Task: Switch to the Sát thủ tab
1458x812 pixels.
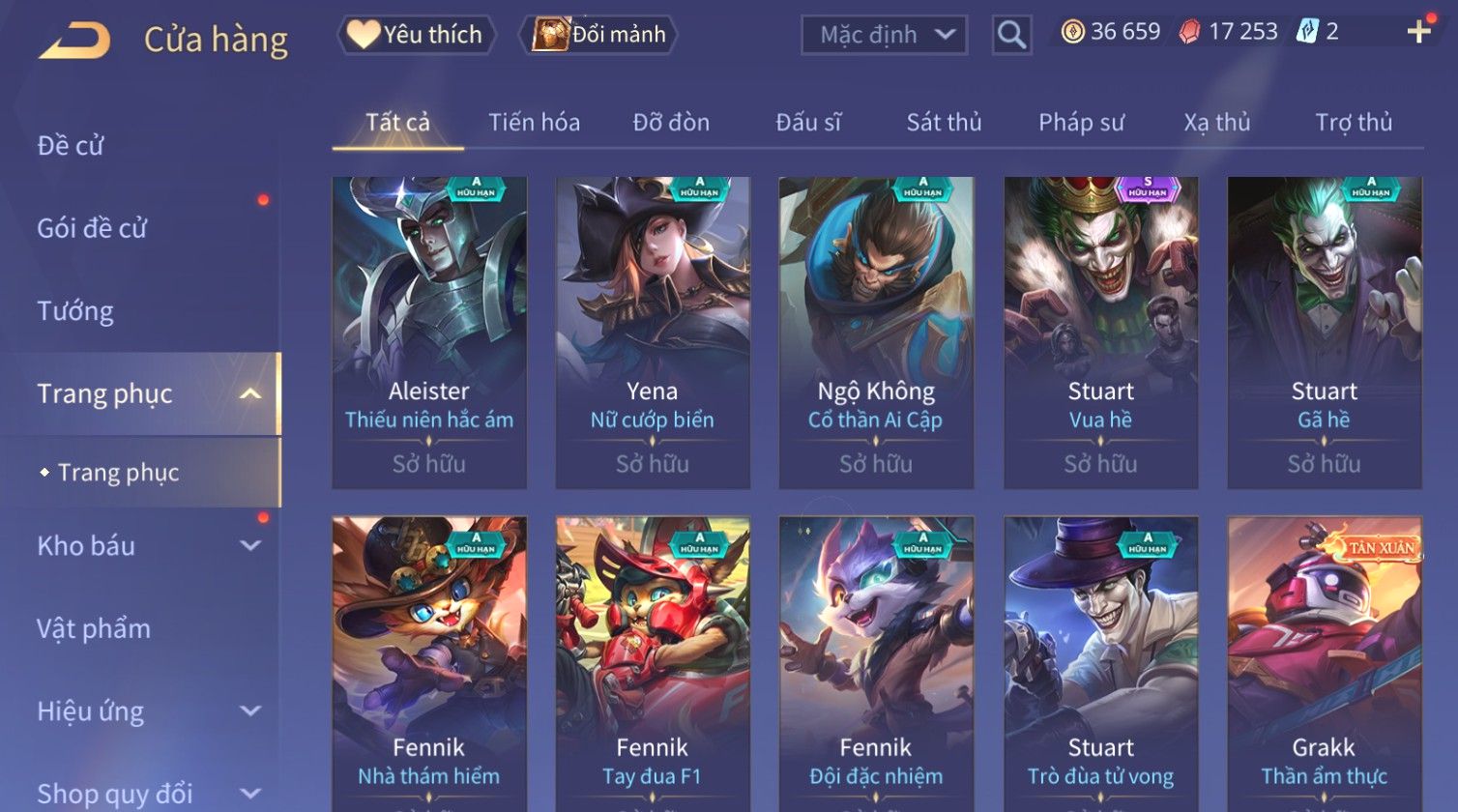Action: 944,123
